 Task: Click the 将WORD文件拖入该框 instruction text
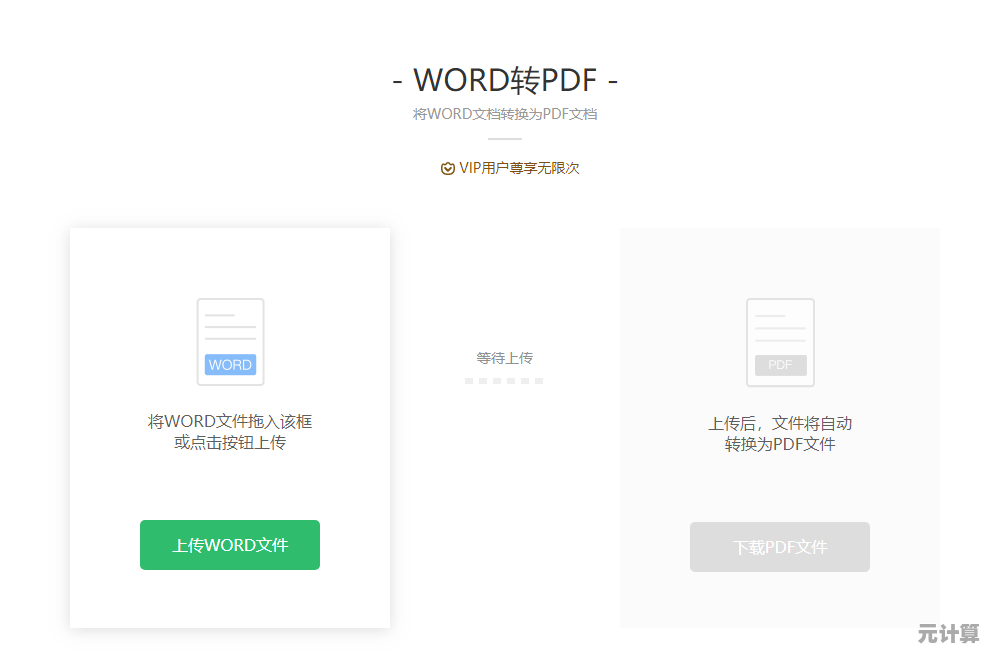click(230, 422)
